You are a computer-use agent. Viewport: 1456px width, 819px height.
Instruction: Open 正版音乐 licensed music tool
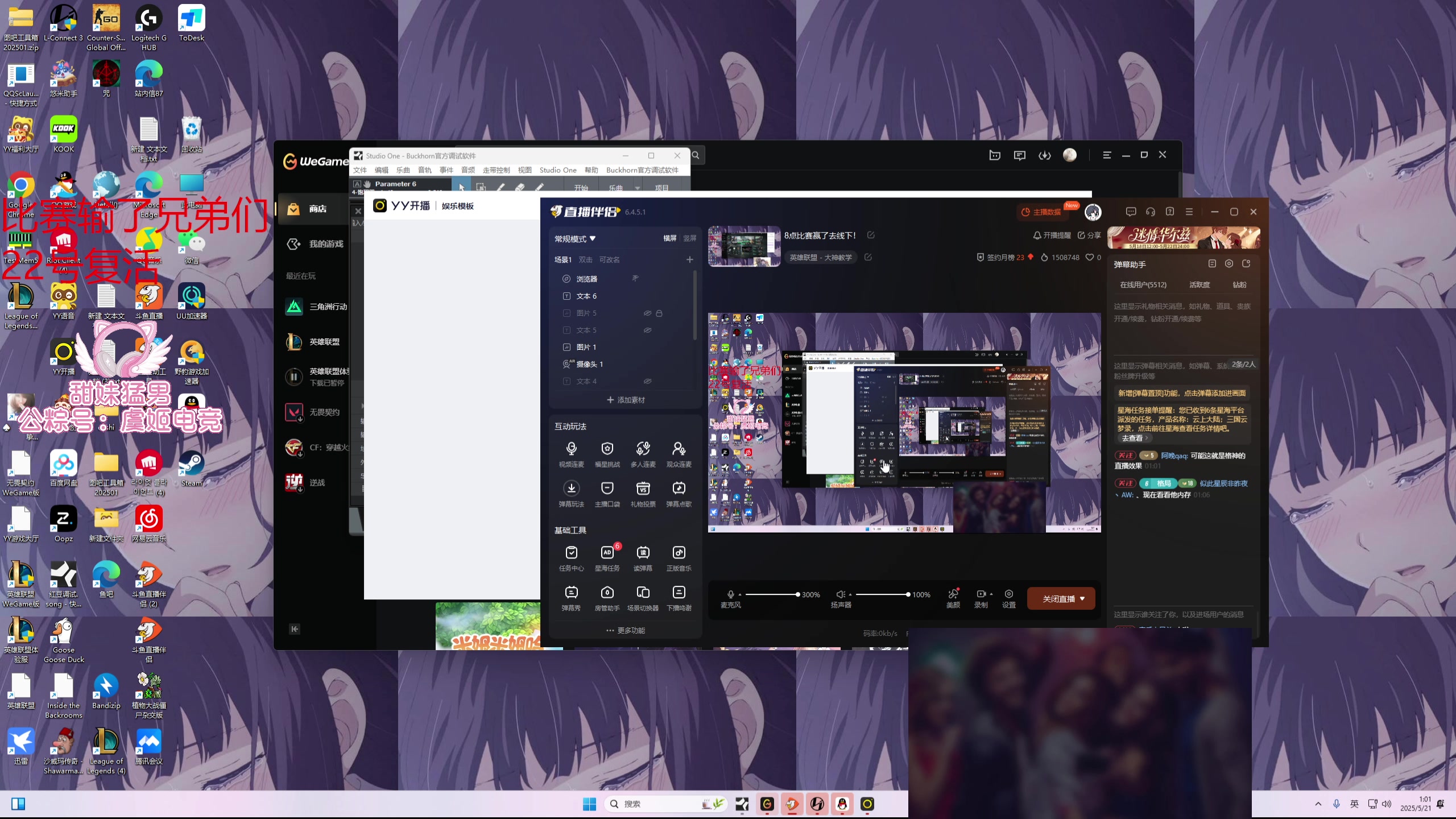click(x=679, y=559)
